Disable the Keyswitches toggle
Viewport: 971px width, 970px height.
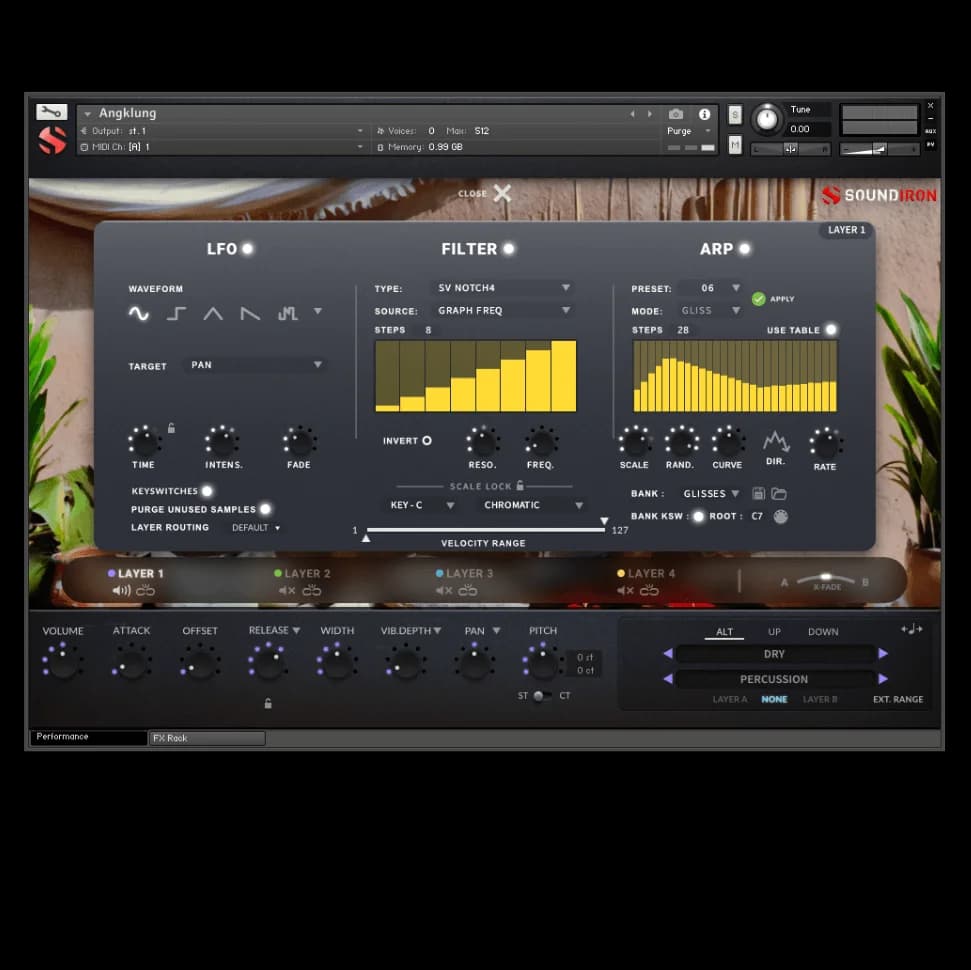click(x=207, y=491)
